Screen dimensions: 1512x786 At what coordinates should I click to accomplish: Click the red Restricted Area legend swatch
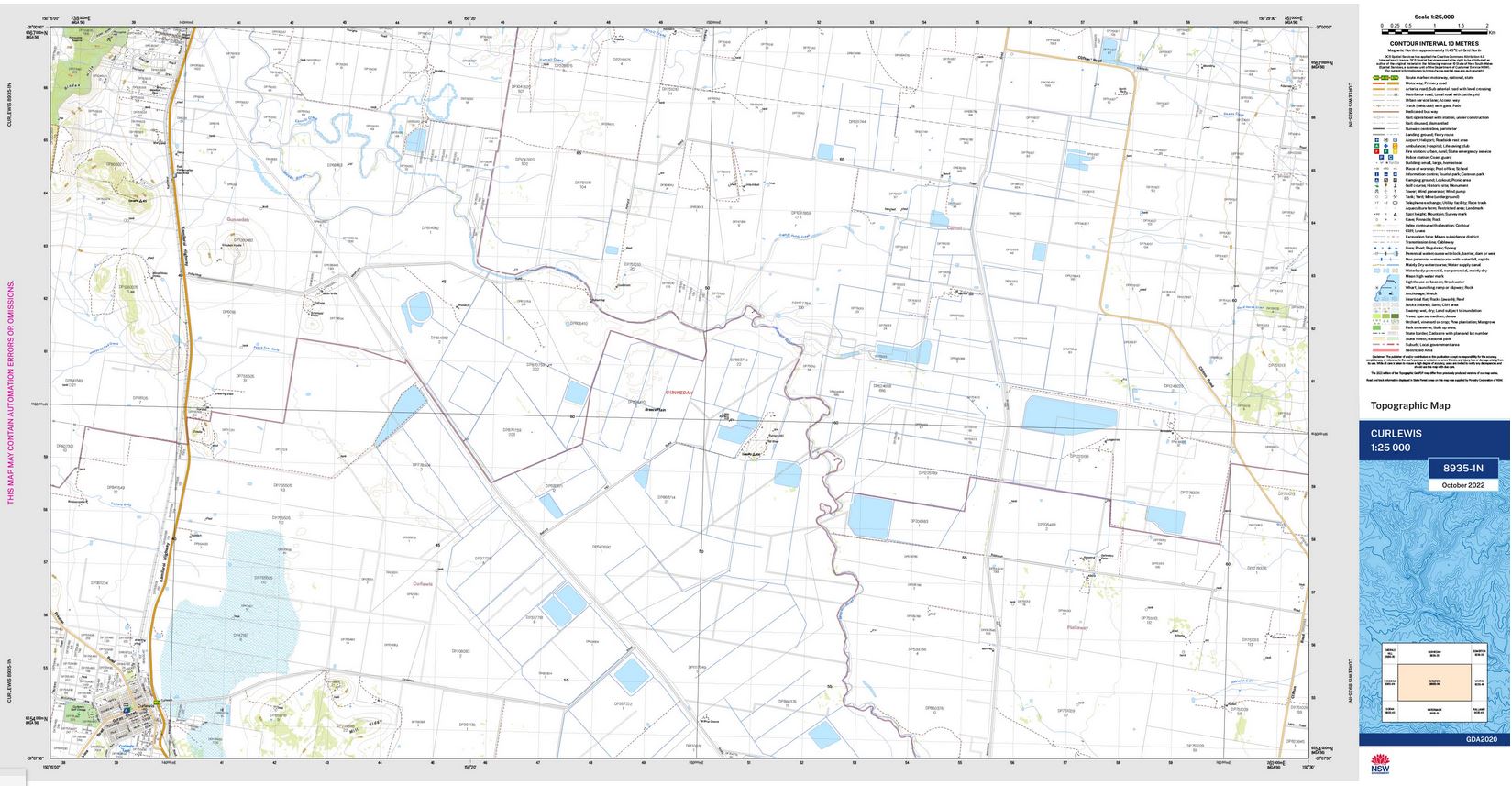(1386, 350)
